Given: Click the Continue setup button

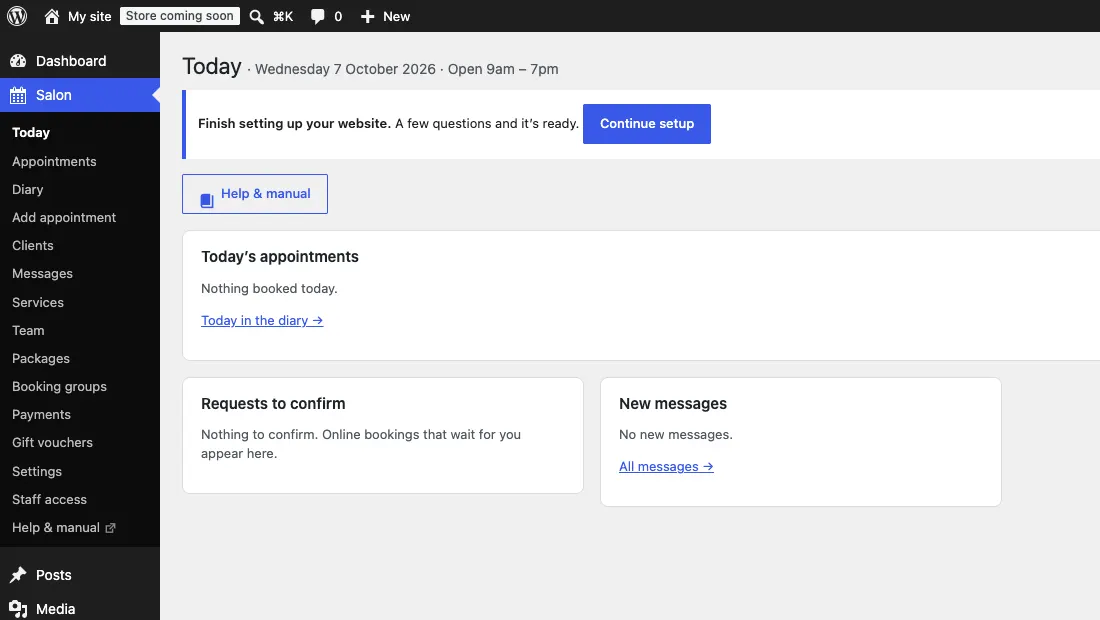Looking at the screenshot, I should click(x=647, y=124).
